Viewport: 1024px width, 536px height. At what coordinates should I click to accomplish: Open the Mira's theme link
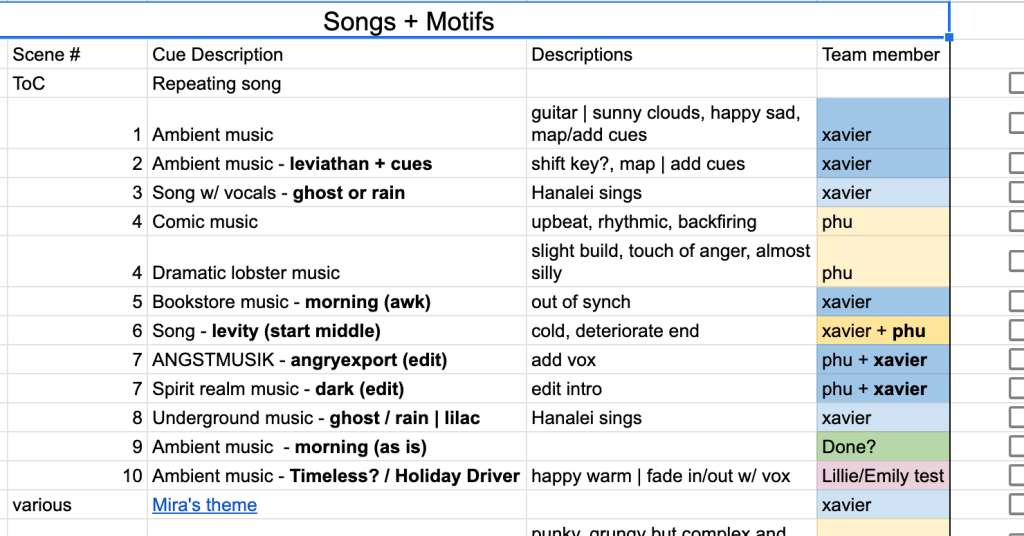click(x=204, y=505)
